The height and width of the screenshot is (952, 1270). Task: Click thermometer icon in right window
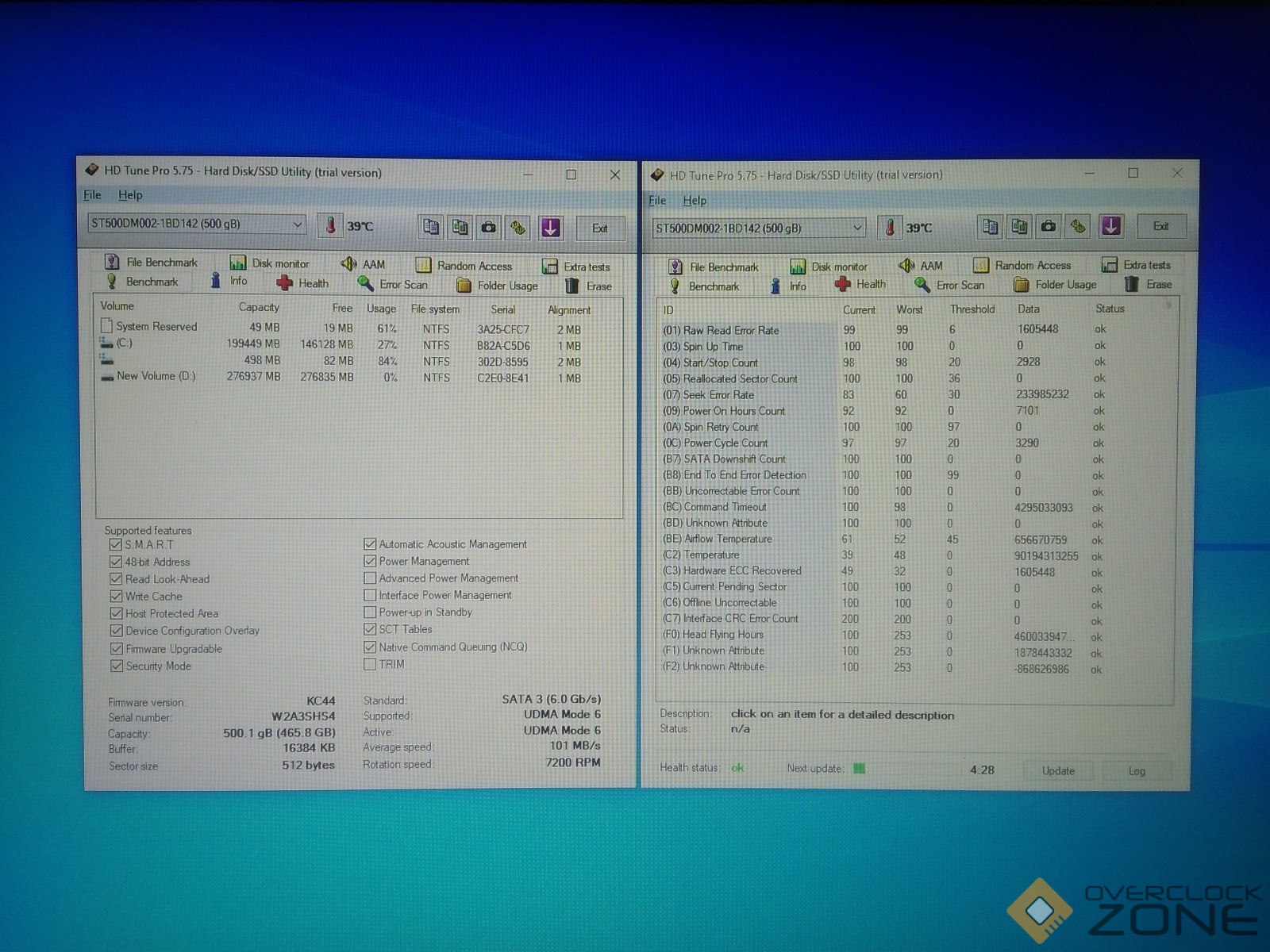[889, 228]
